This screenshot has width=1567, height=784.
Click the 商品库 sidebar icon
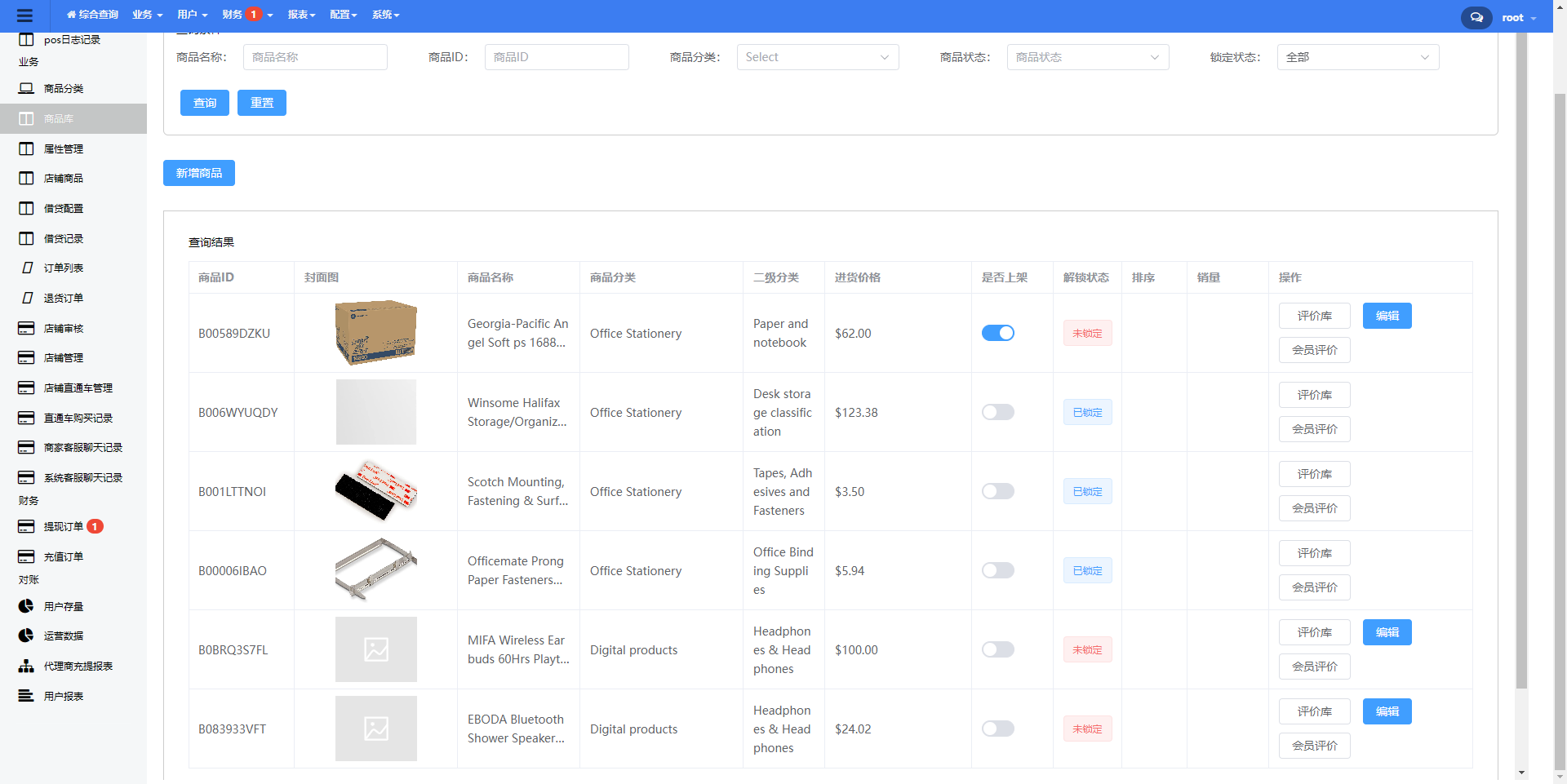tap(26, 118)
